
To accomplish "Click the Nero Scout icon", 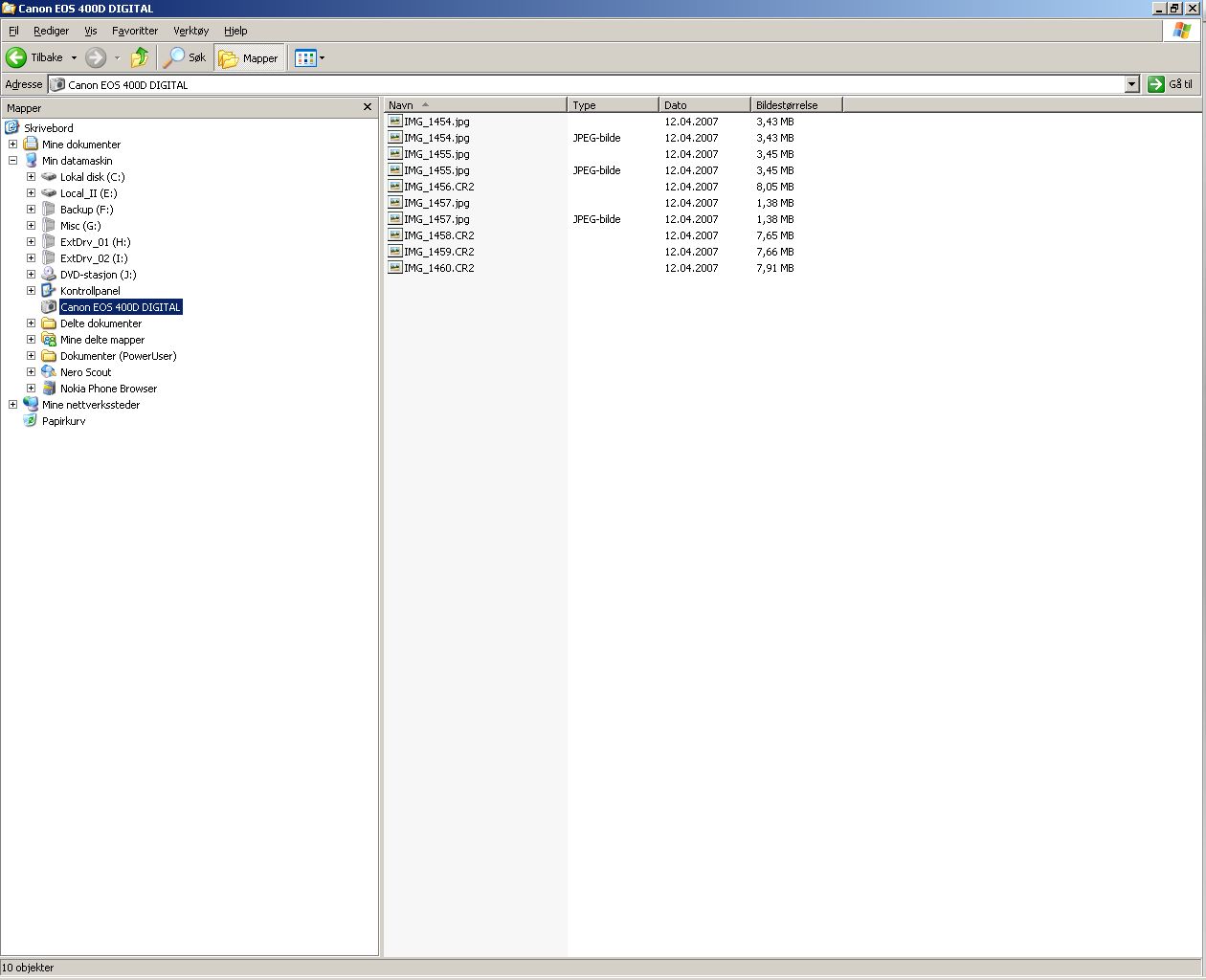I will 49,371.
